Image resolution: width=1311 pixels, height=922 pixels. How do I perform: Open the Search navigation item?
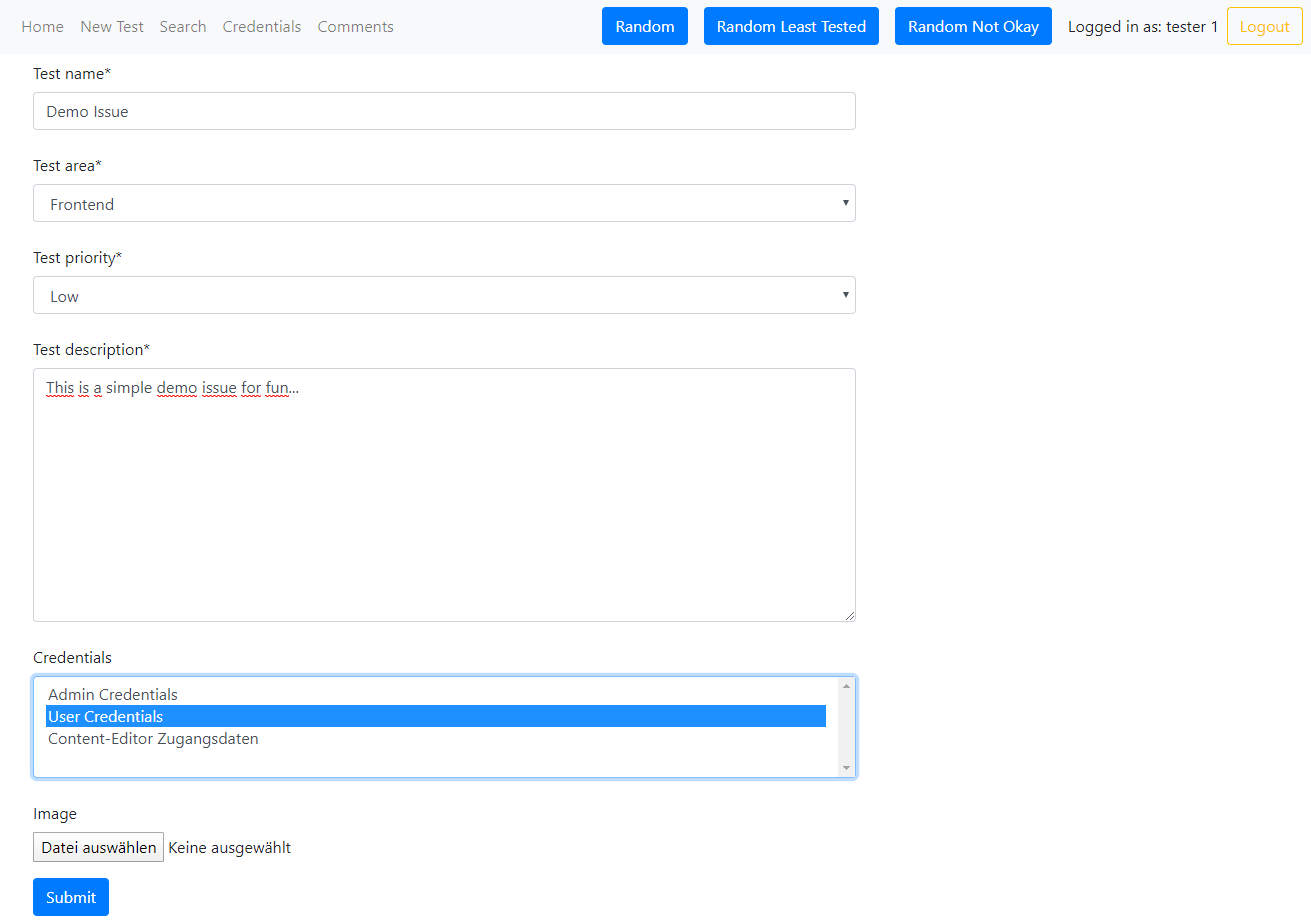tap(183, 27)
